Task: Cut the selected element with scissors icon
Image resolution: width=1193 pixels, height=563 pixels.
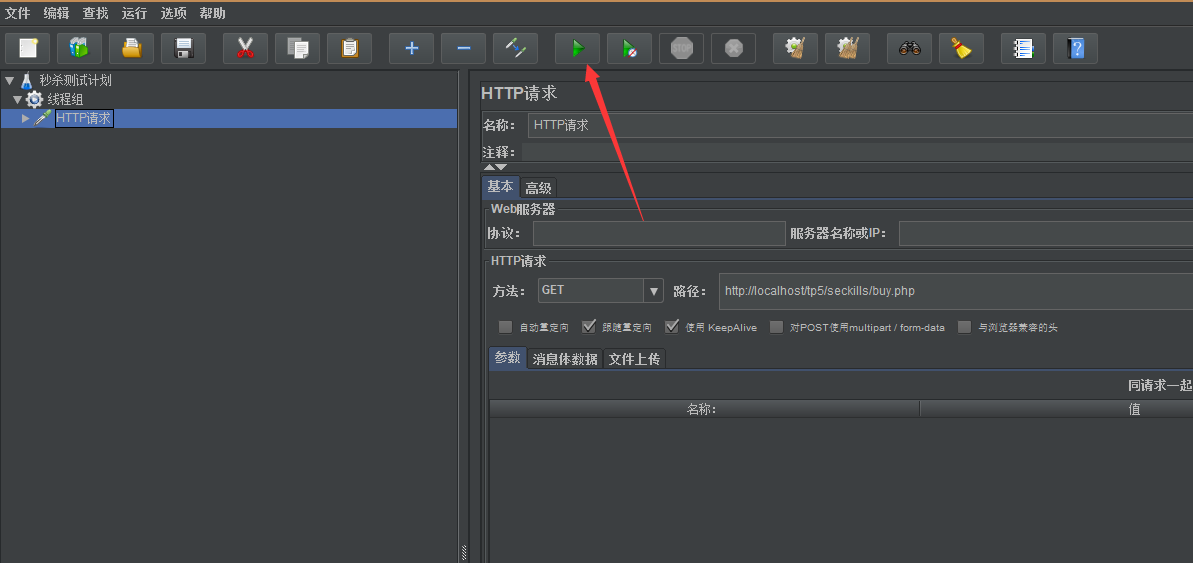Action: pyautogui.click(x=245, y=49)
